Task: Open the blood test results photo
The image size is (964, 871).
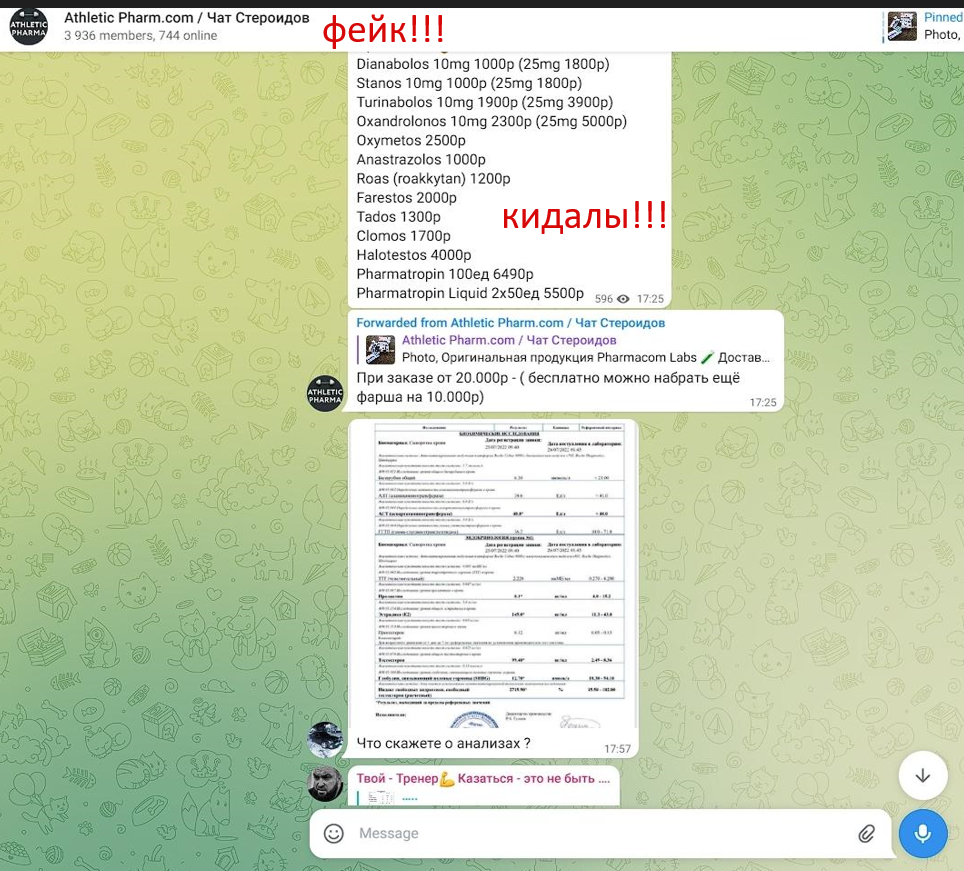Action: tap(493, 575)
